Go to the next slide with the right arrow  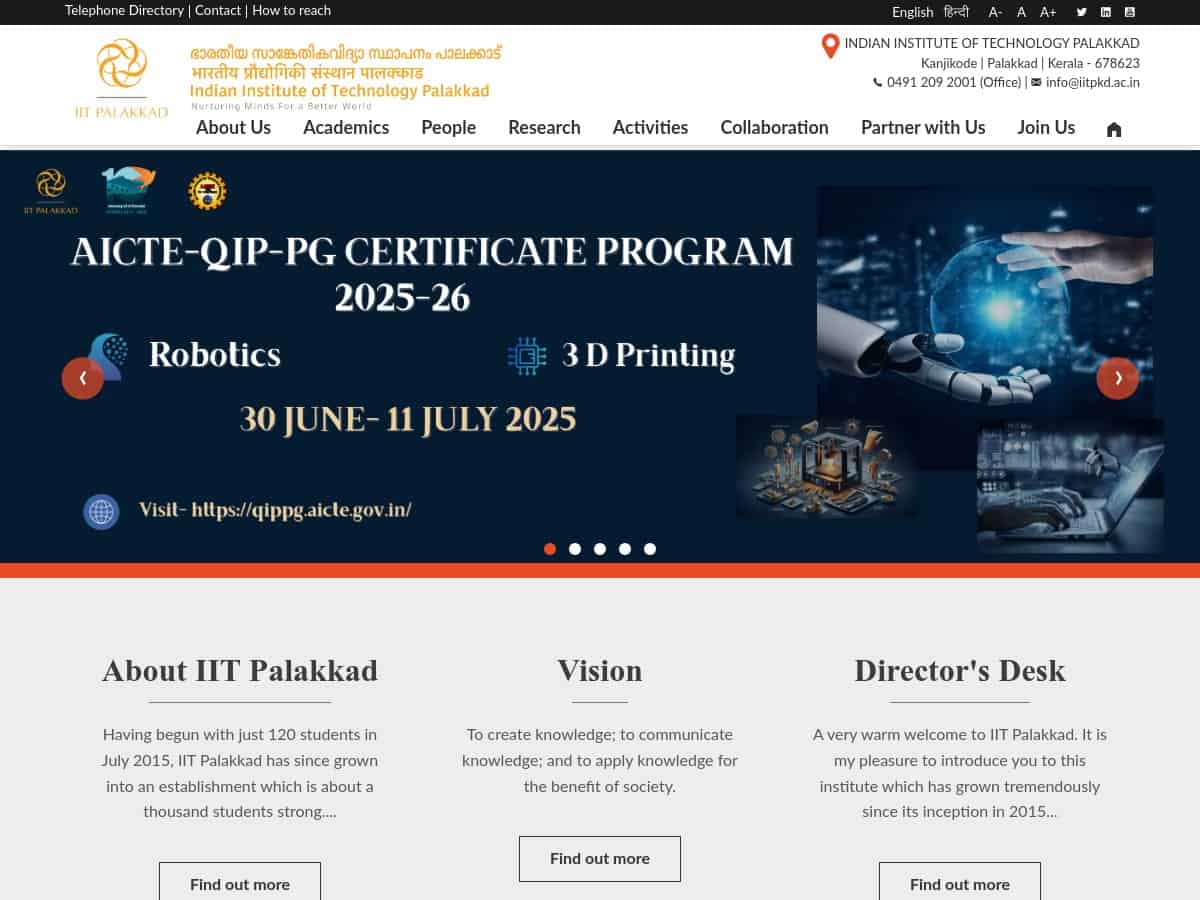pyautogui.click(x=1118, y=378)
